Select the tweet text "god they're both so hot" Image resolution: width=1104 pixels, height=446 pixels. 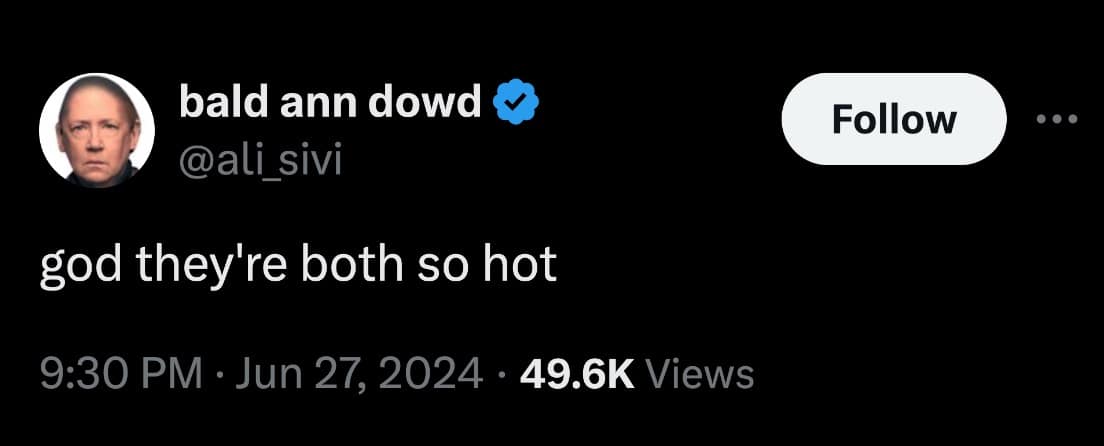coord(298,268)
